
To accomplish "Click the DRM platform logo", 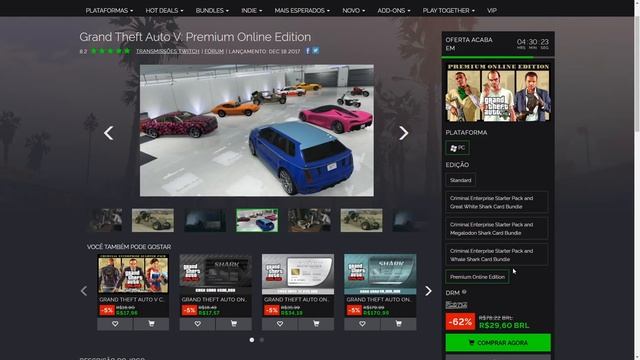I will pyautogui.click(x=456, y=304).
